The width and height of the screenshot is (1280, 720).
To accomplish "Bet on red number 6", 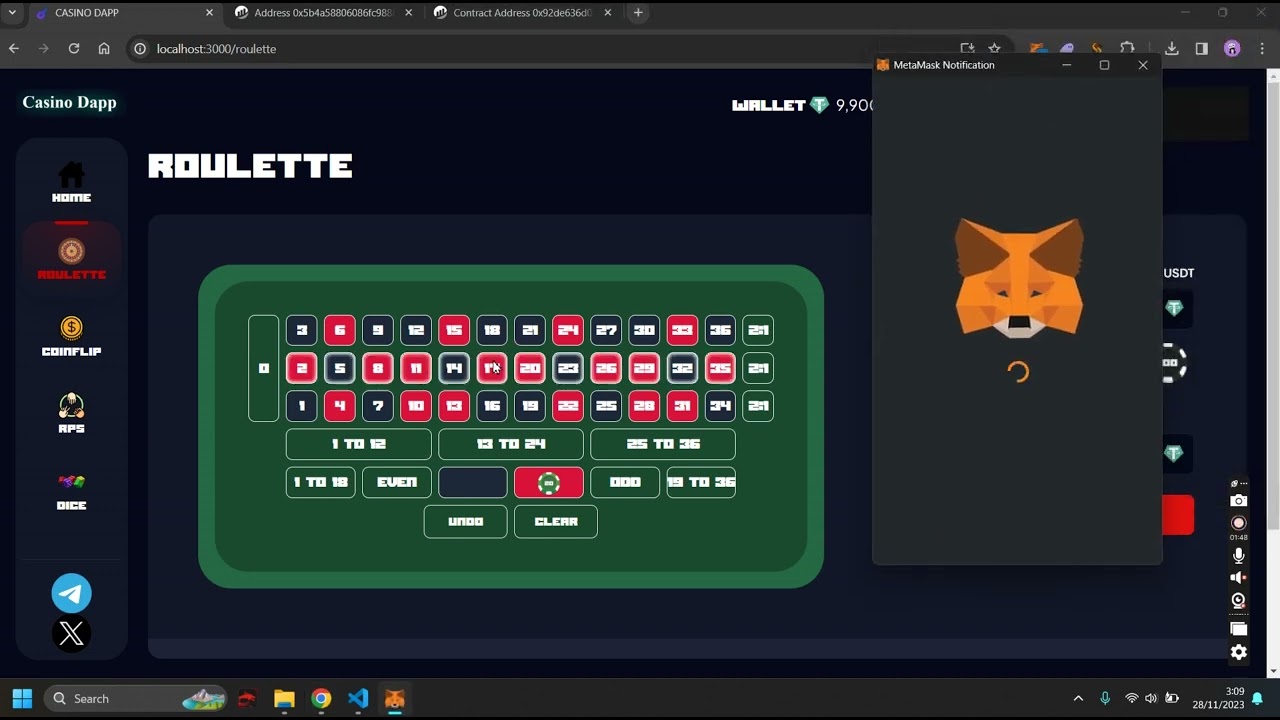I will (340, 330).
